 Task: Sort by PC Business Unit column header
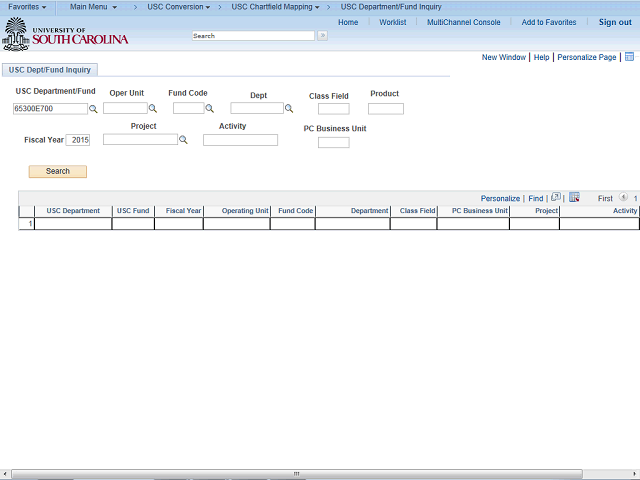pos(480,211)
